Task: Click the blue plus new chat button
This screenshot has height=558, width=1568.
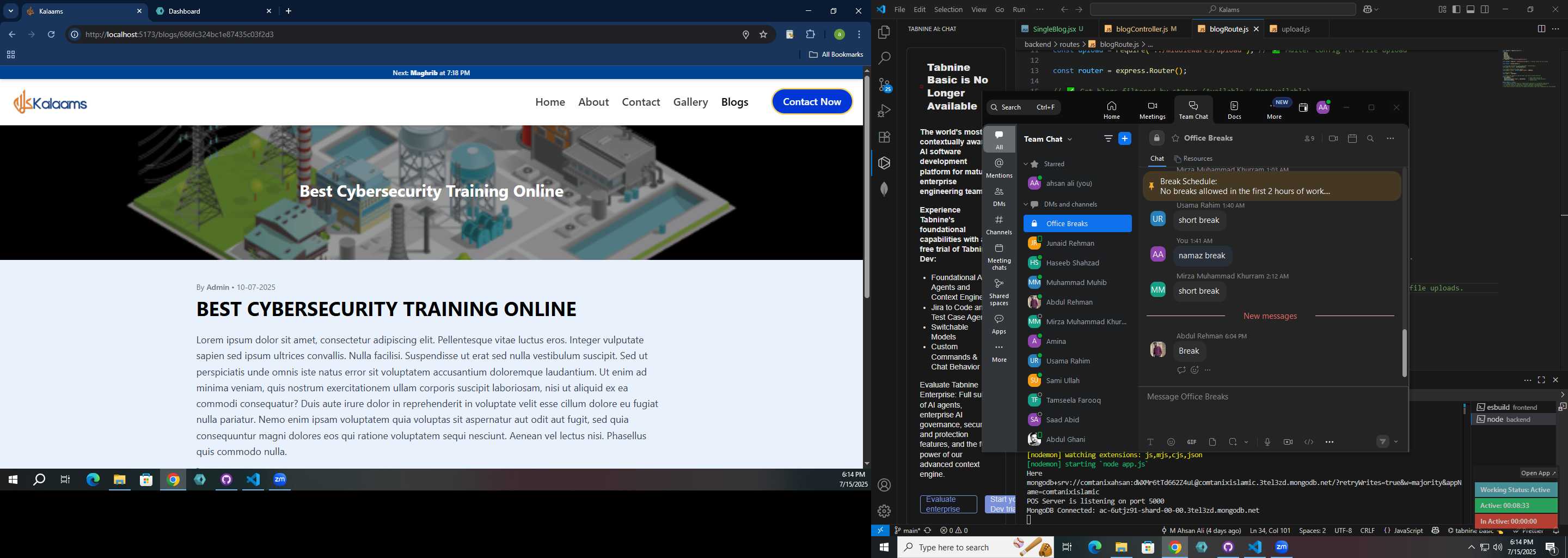Action: [1125, 139]
